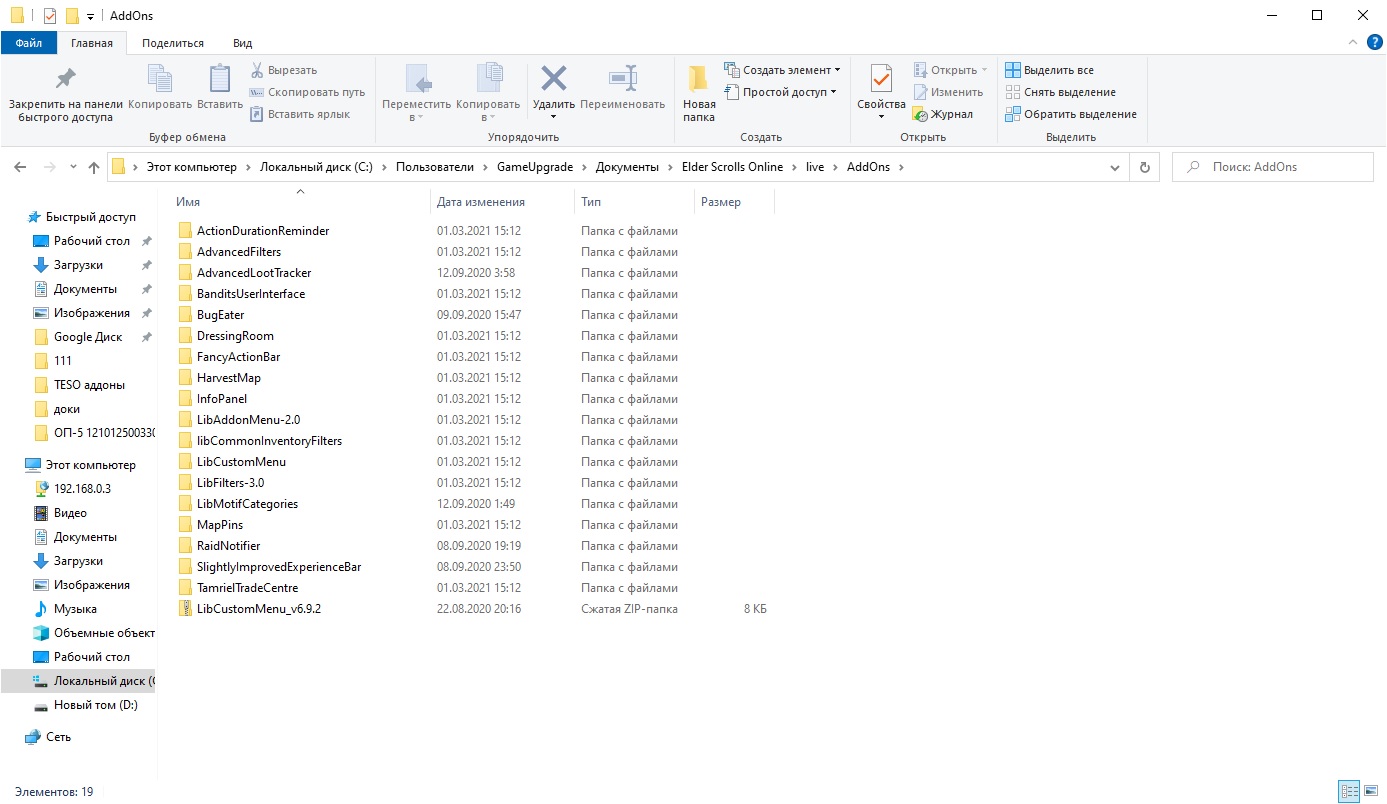The image size is (1387, 804).
Task: Select LibCustomMenu_v6.9.2 ZIP file
Action: click(x=258, y=609)
